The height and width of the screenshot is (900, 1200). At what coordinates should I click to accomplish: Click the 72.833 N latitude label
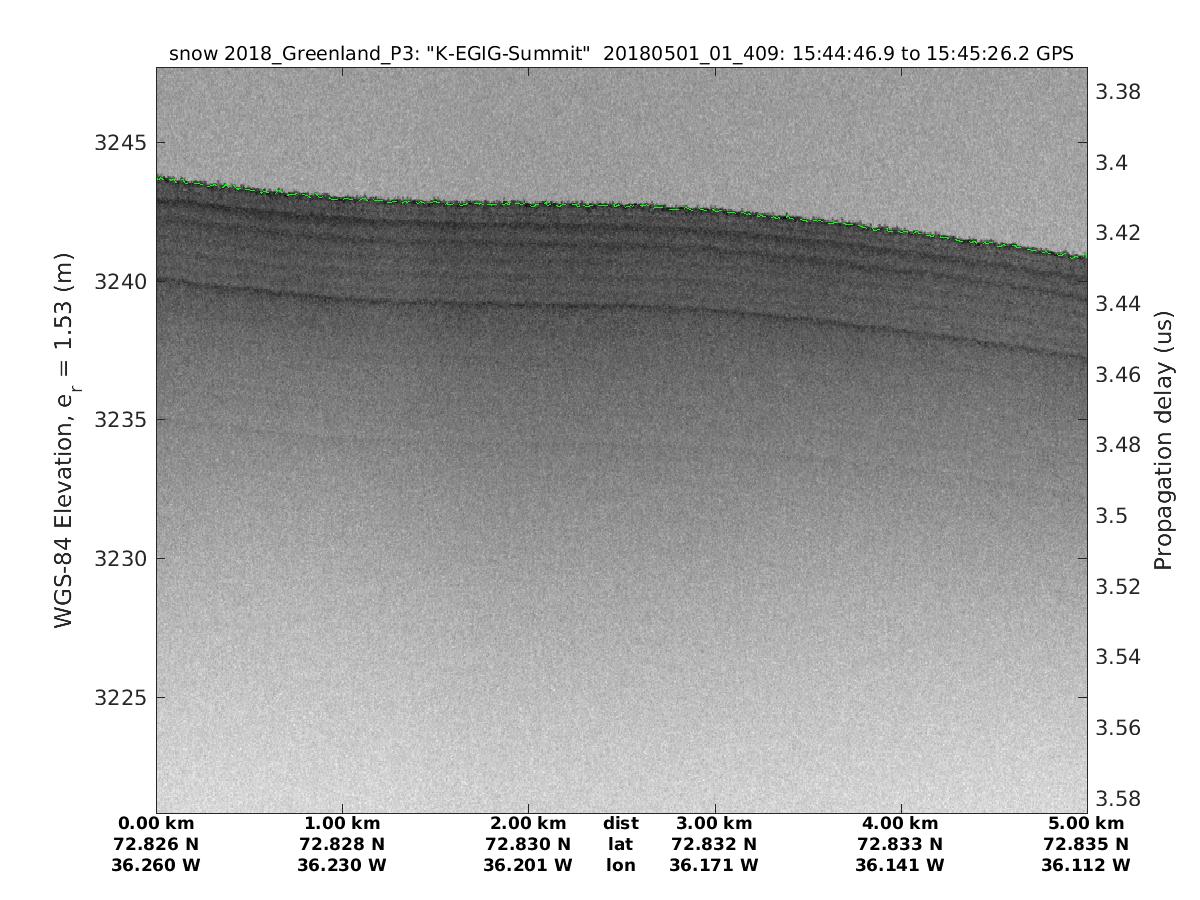point(900,845)
